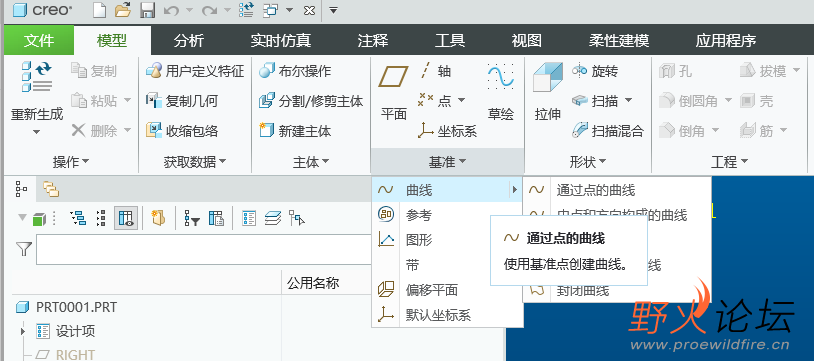Viewport: 814px width, 361px height.
Task: Click the Undo arrow icon
Action: (x=171, y=10)
